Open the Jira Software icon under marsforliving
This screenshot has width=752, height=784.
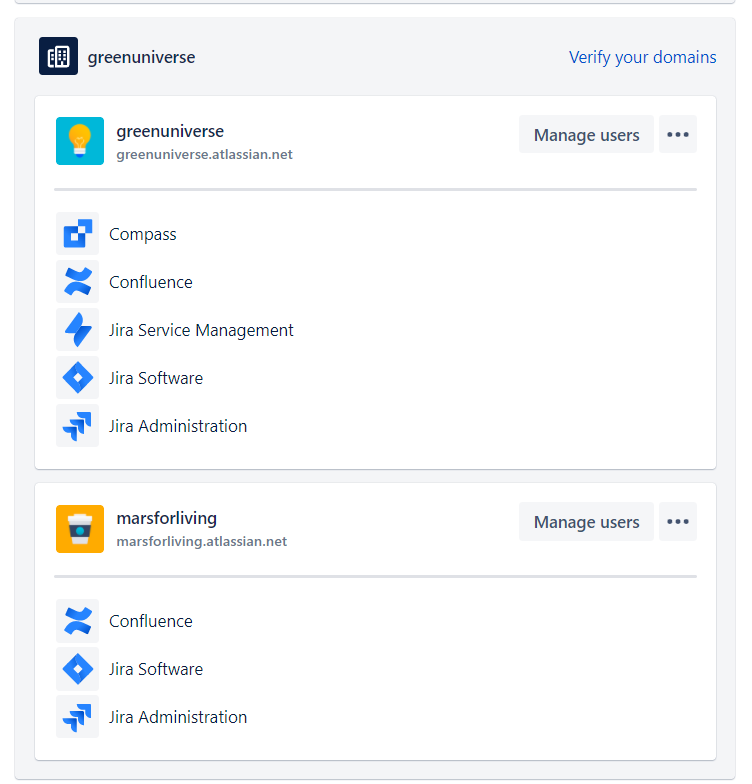(78, 668)
